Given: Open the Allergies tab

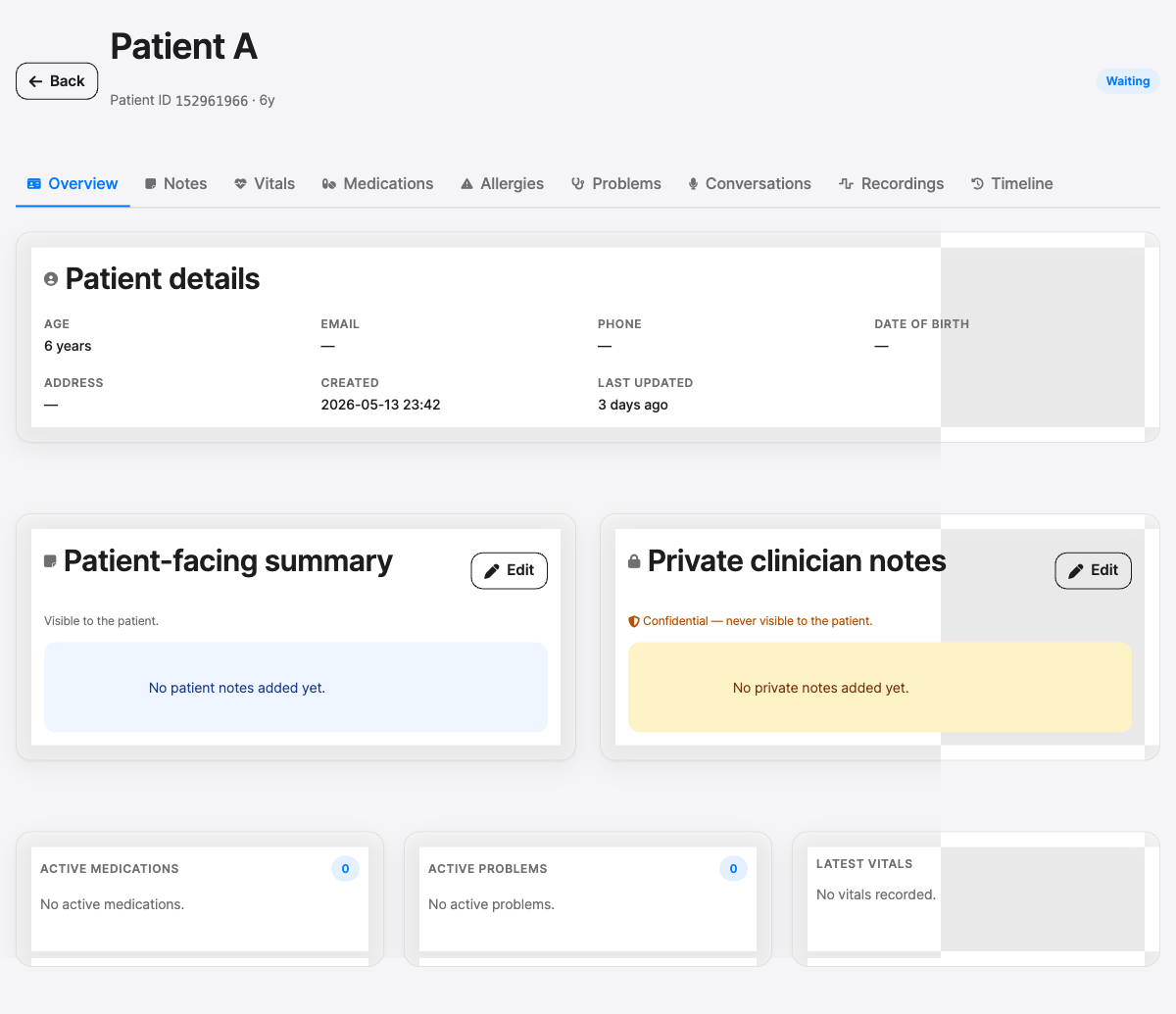Looking at the screenshot, I should [x=502, y=183].
